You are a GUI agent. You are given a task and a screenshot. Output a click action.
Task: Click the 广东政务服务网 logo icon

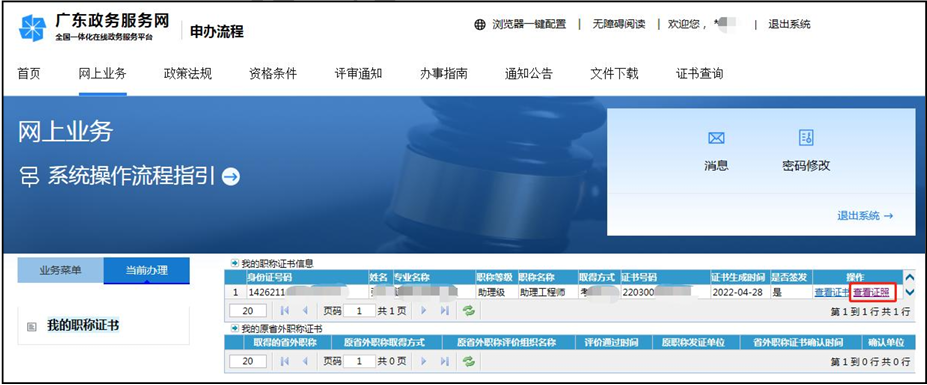tap(32, 28)
